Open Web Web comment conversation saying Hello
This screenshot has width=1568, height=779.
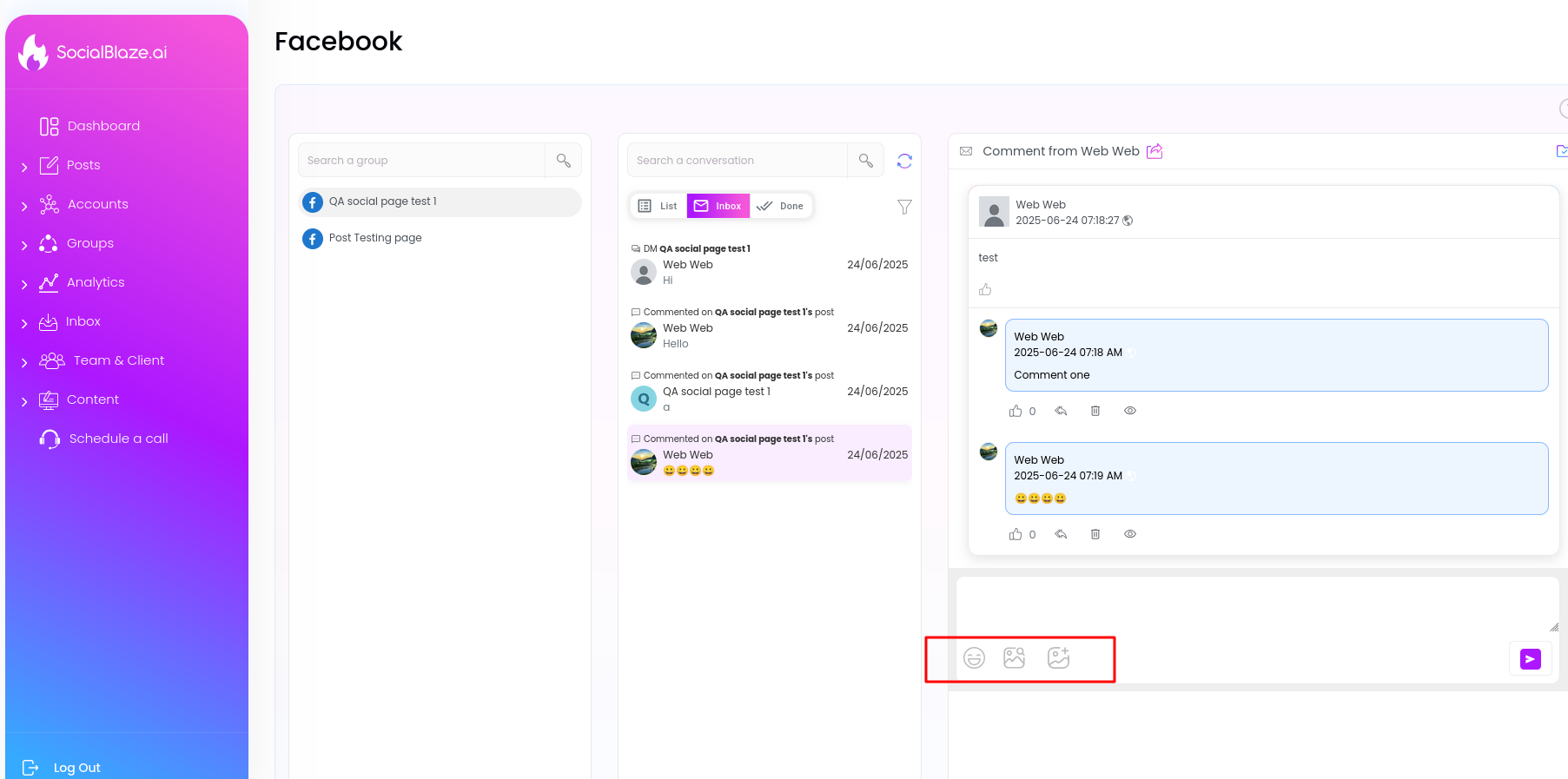coord(770,328)
